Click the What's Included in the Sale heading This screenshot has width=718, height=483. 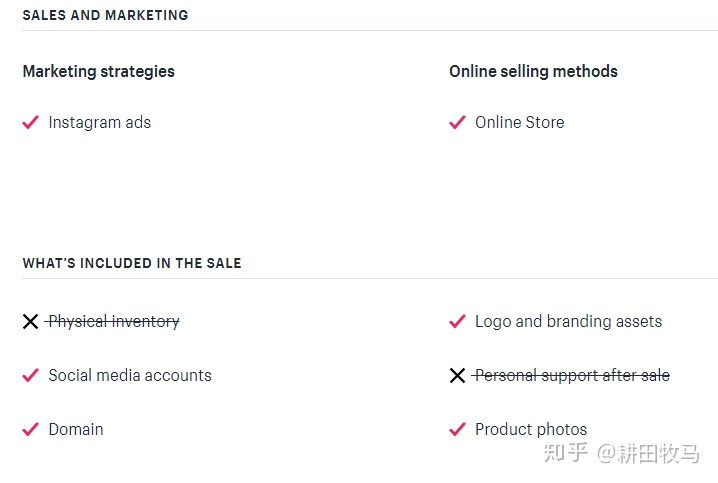point(132,263)
